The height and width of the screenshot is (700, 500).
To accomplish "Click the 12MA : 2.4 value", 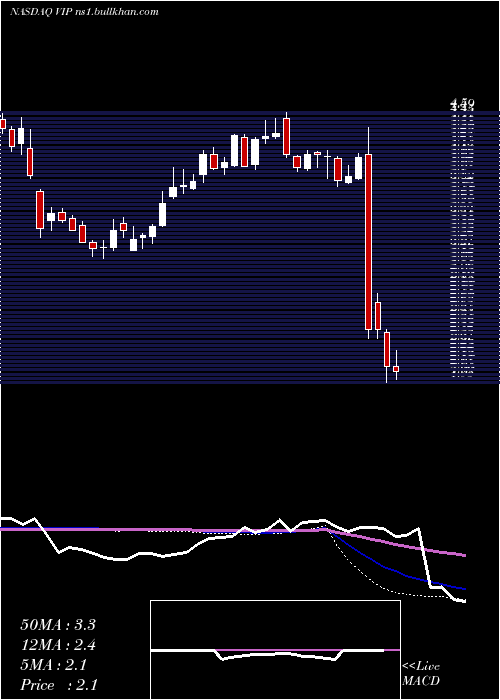I will coord(58,645).
